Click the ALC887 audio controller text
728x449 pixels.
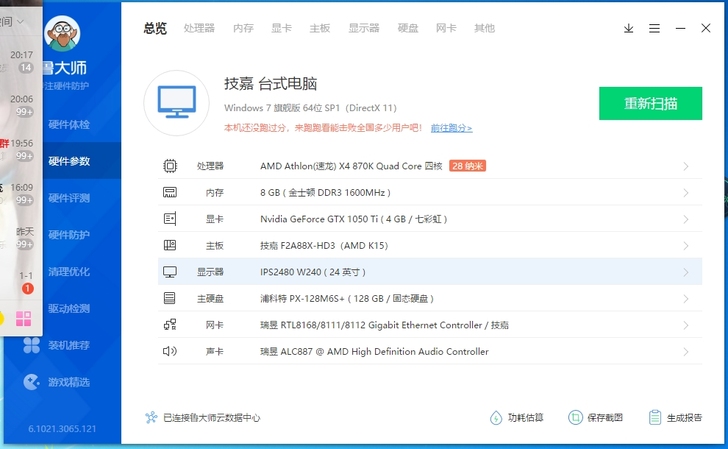(374, 351)
